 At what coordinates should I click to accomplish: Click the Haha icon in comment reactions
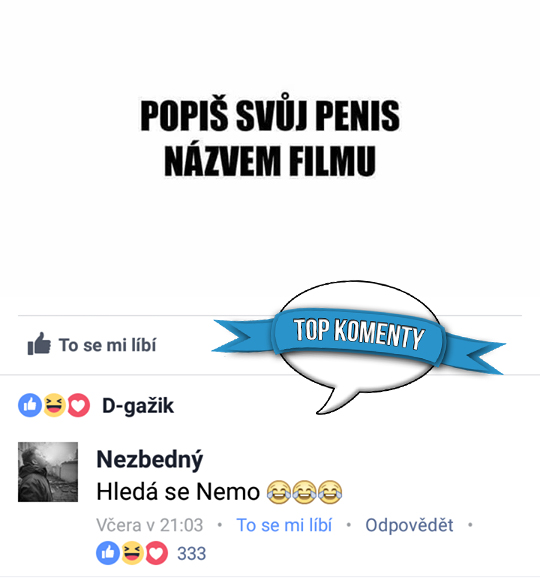pos(132,553)
